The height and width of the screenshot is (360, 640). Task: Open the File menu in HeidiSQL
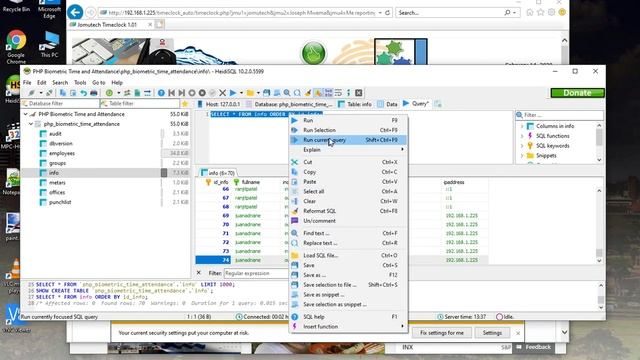pos(27,82)
